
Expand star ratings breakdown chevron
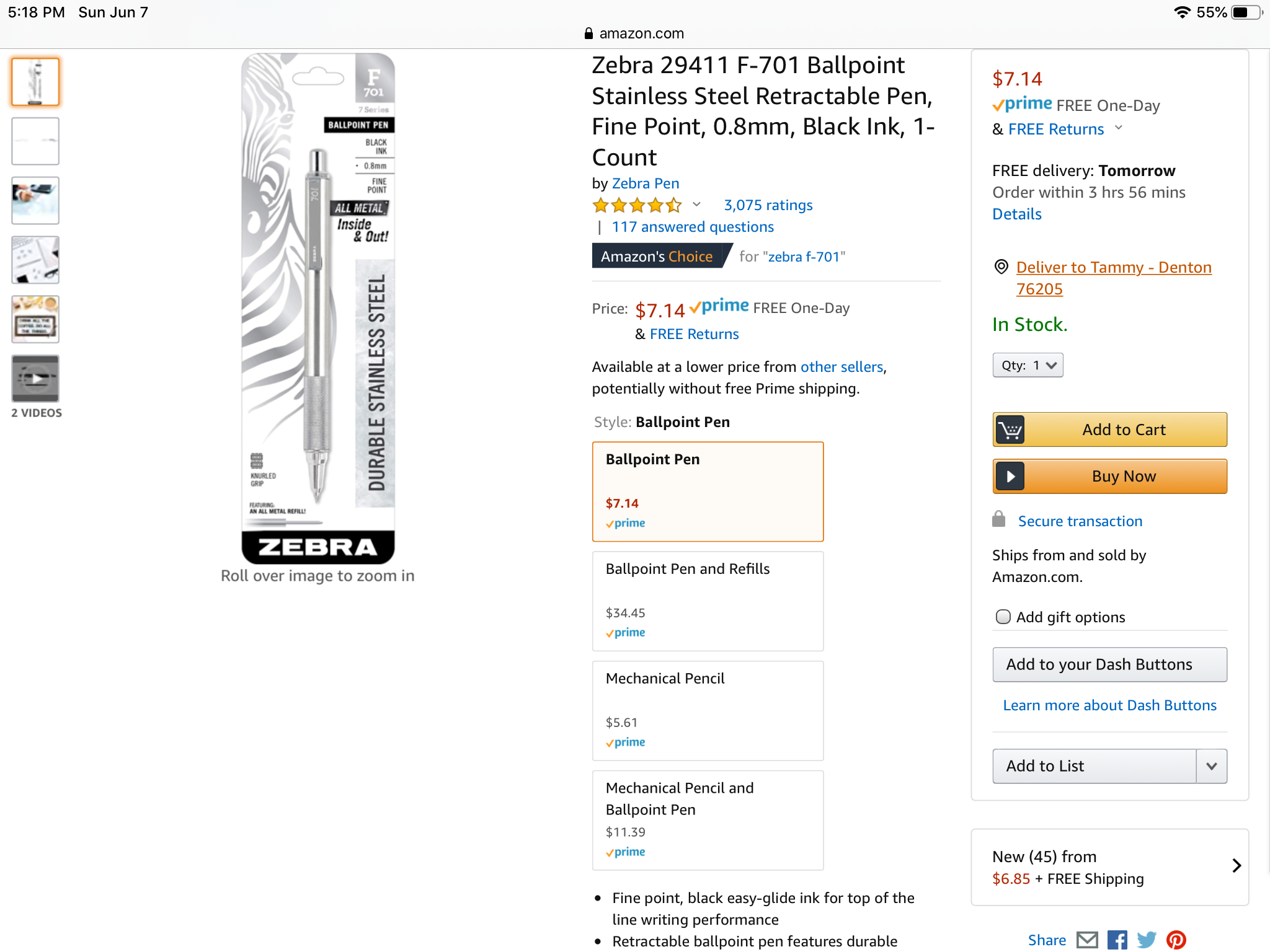[696, 205]
